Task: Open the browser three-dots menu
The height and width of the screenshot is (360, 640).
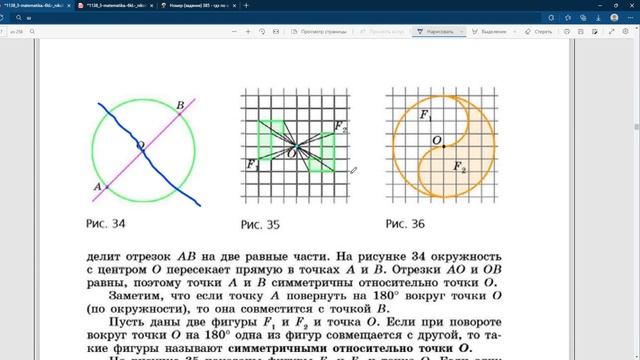Action: 631,18
